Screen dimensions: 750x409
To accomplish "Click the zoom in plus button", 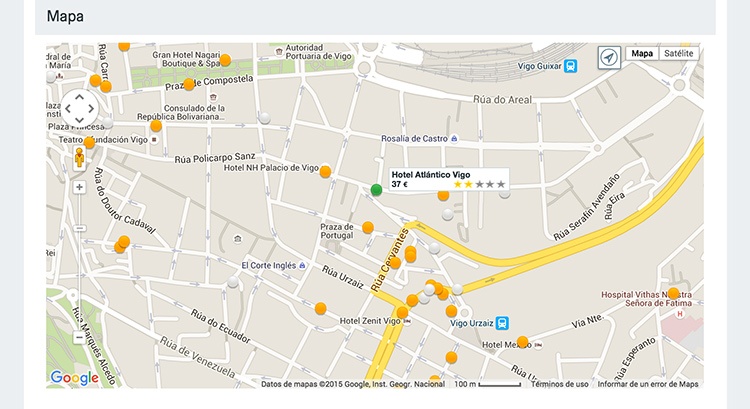I will [x=79, y=187].
